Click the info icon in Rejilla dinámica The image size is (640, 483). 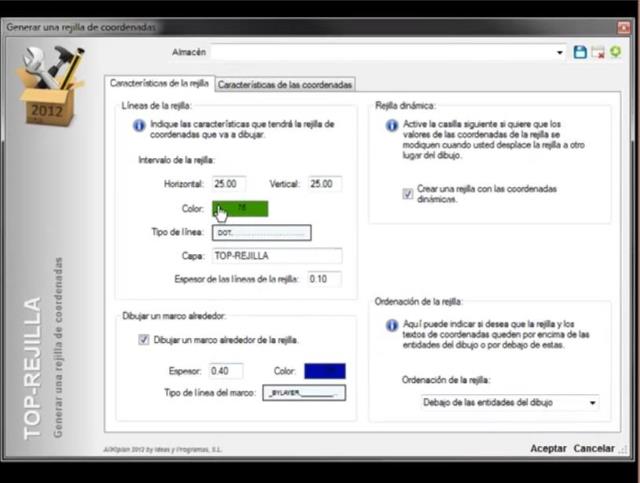point(392,125)
